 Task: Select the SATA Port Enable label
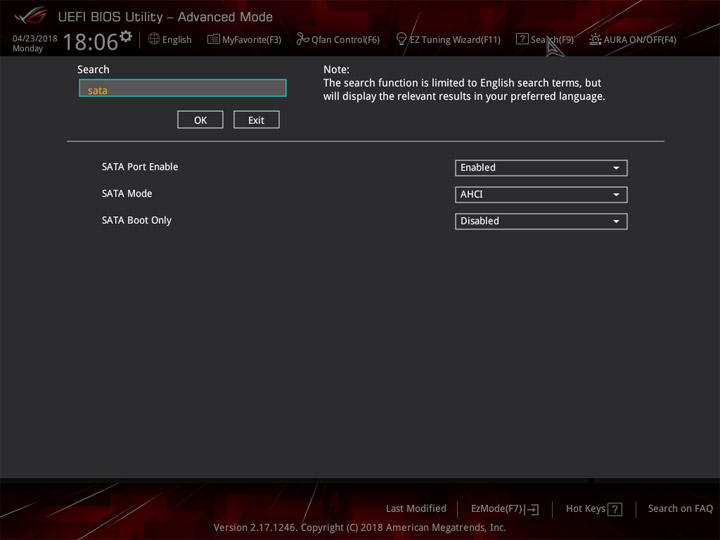(x=140, y=167)
